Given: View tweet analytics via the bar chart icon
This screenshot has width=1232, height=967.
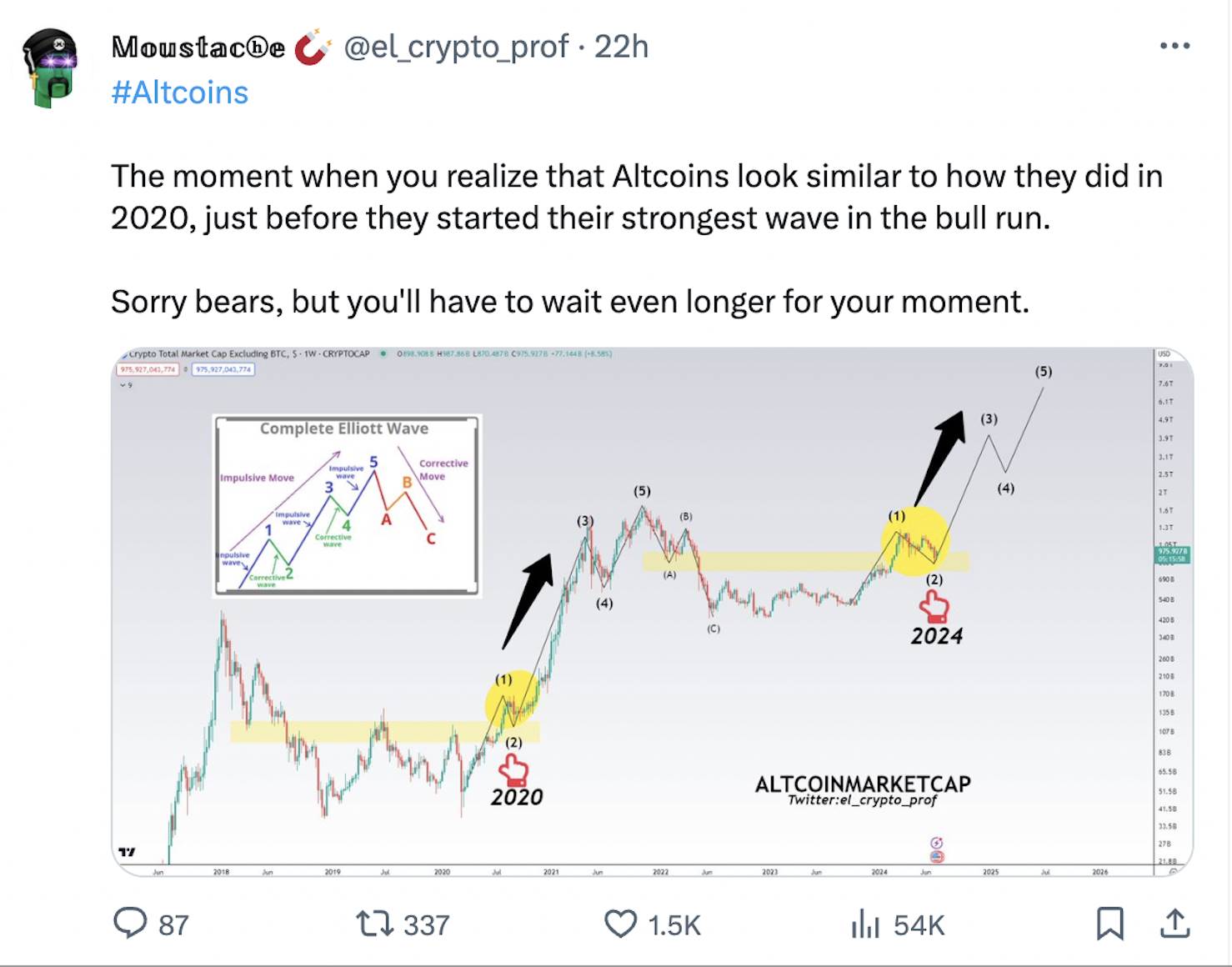Looking at the screenshot, I should (x=865, y=924).
